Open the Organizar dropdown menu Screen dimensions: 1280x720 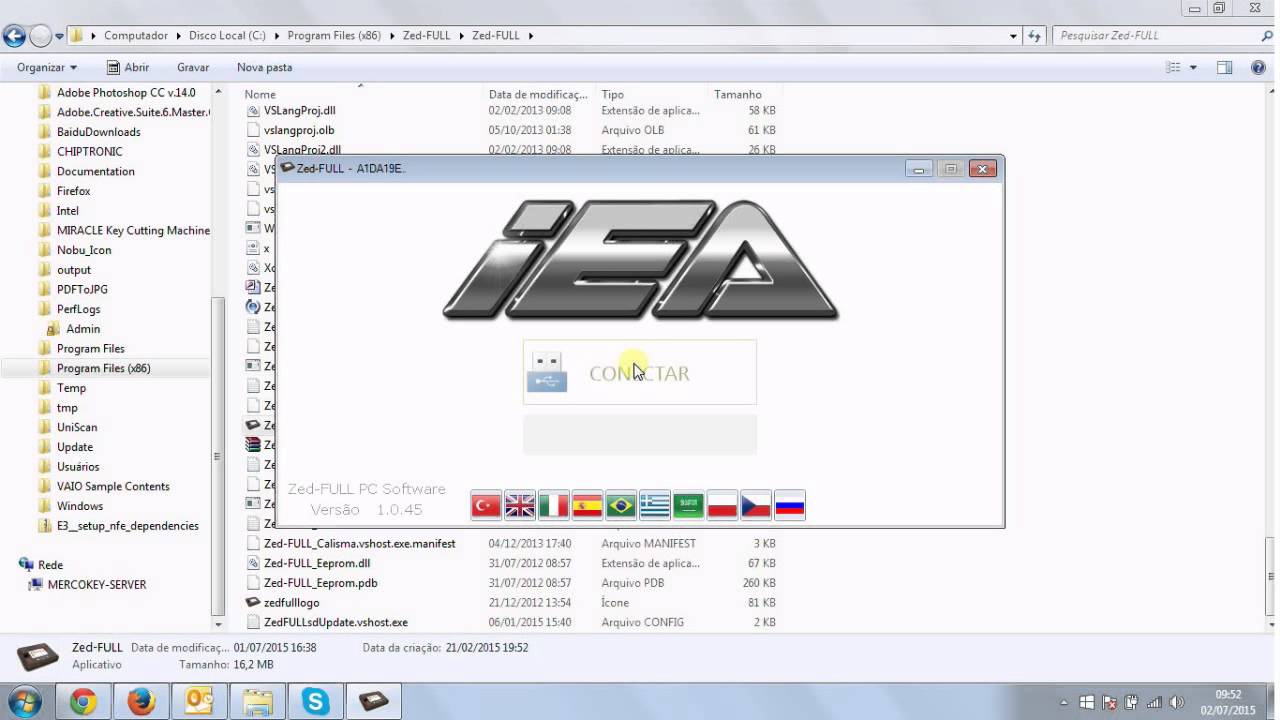click(47, 67)
